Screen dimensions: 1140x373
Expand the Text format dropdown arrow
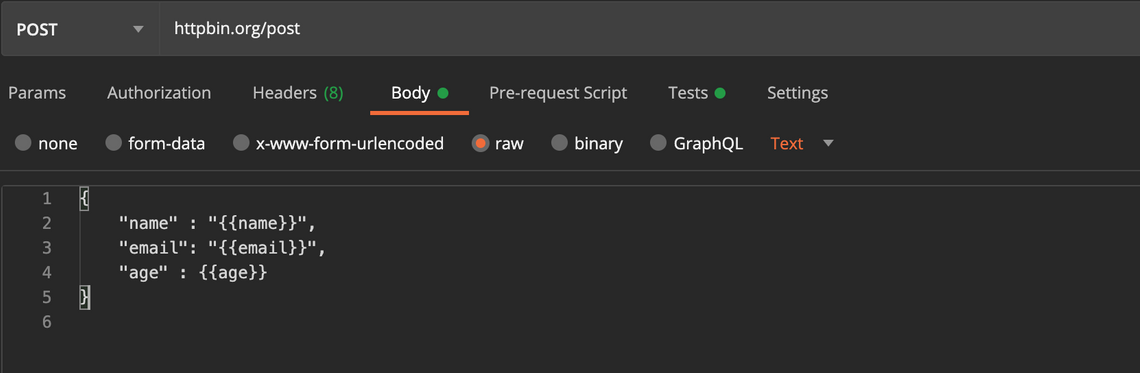[x=828, y=143]
